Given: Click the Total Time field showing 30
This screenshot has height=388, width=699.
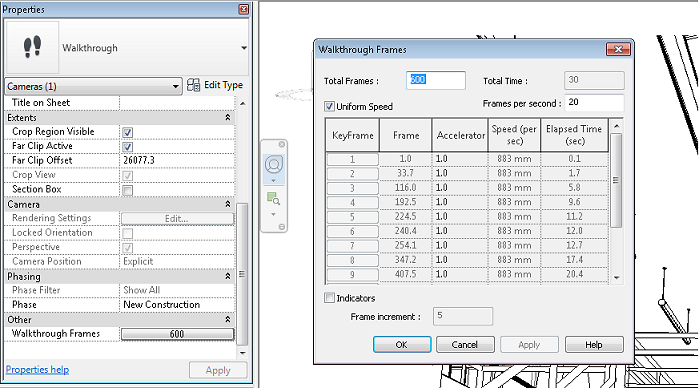Looking at the screenshot, I should point(594,80).
